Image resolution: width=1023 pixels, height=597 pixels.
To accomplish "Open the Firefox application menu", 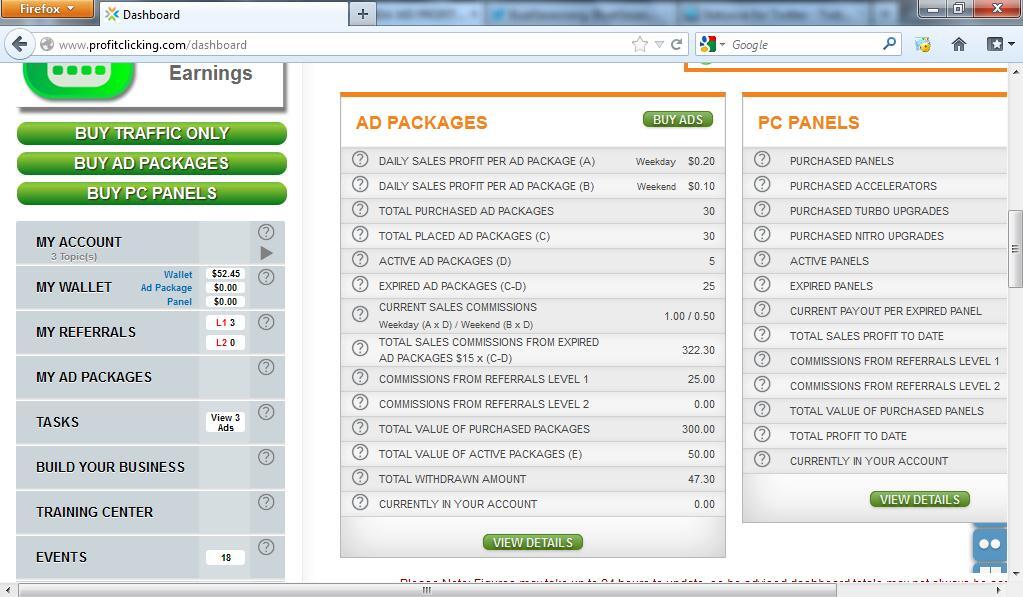I will click(x=47, y=9).
